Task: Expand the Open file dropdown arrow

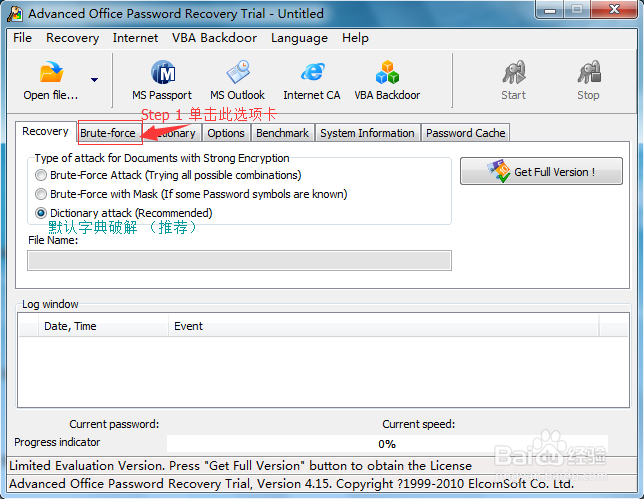Action: pyautogui.click(x=94, y=80)
